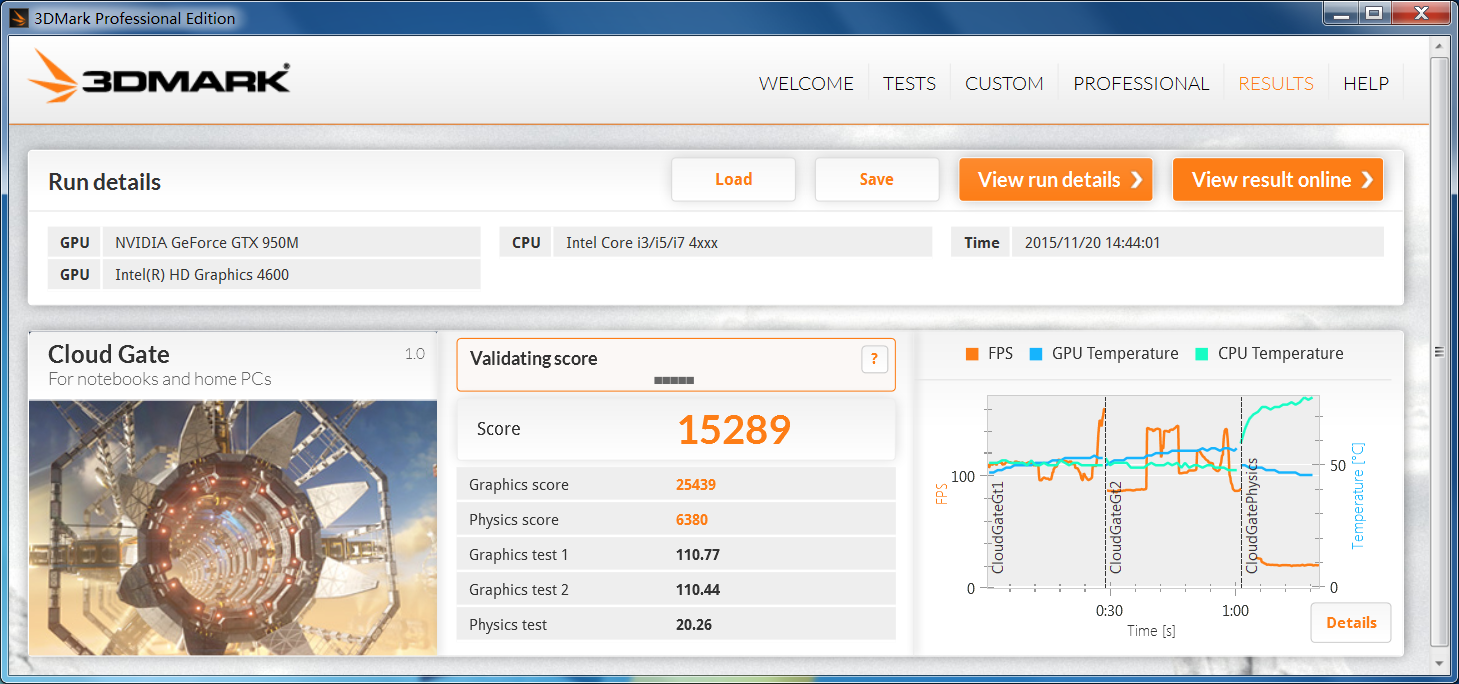This screenshot has height=684, width=1459.
Task: Open View run details
Action: click(x=1056, y=180)
